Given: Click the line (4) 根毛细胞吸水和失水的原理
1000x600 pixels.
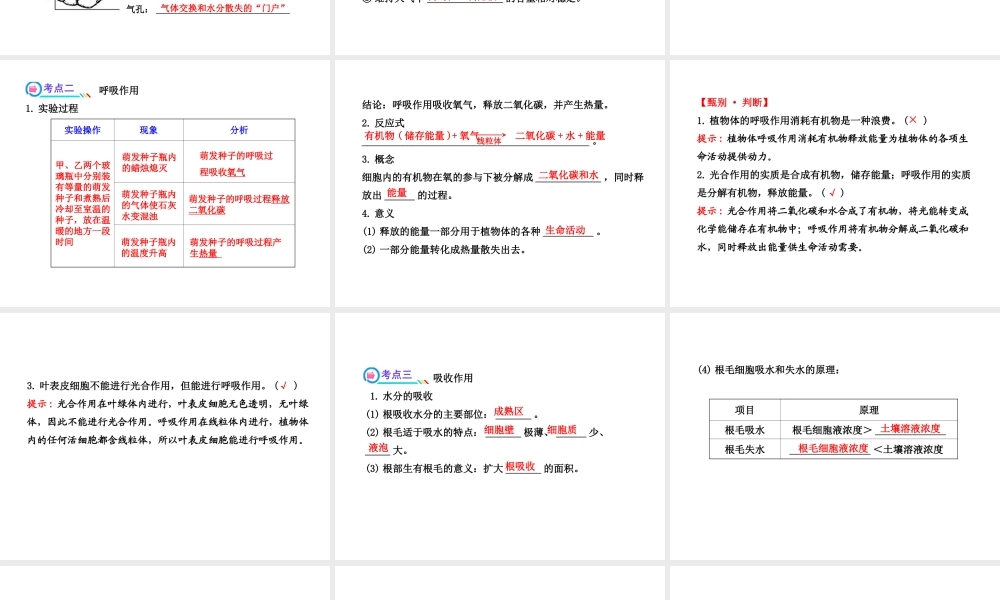Looking at the screenshot, I should (x=769, y=370).
